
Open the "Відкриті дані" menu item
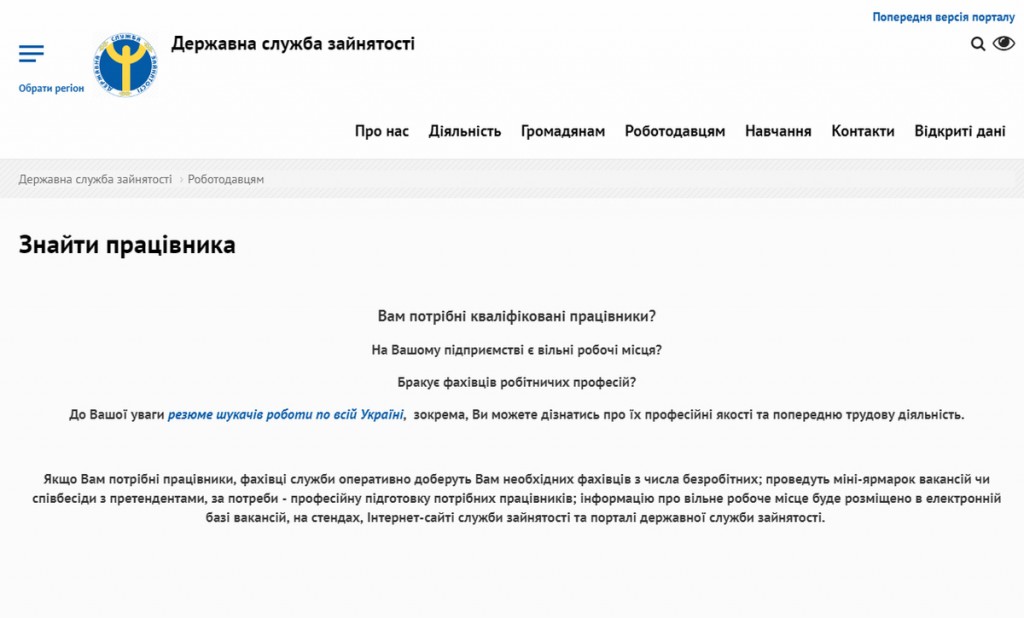point(960,131)
